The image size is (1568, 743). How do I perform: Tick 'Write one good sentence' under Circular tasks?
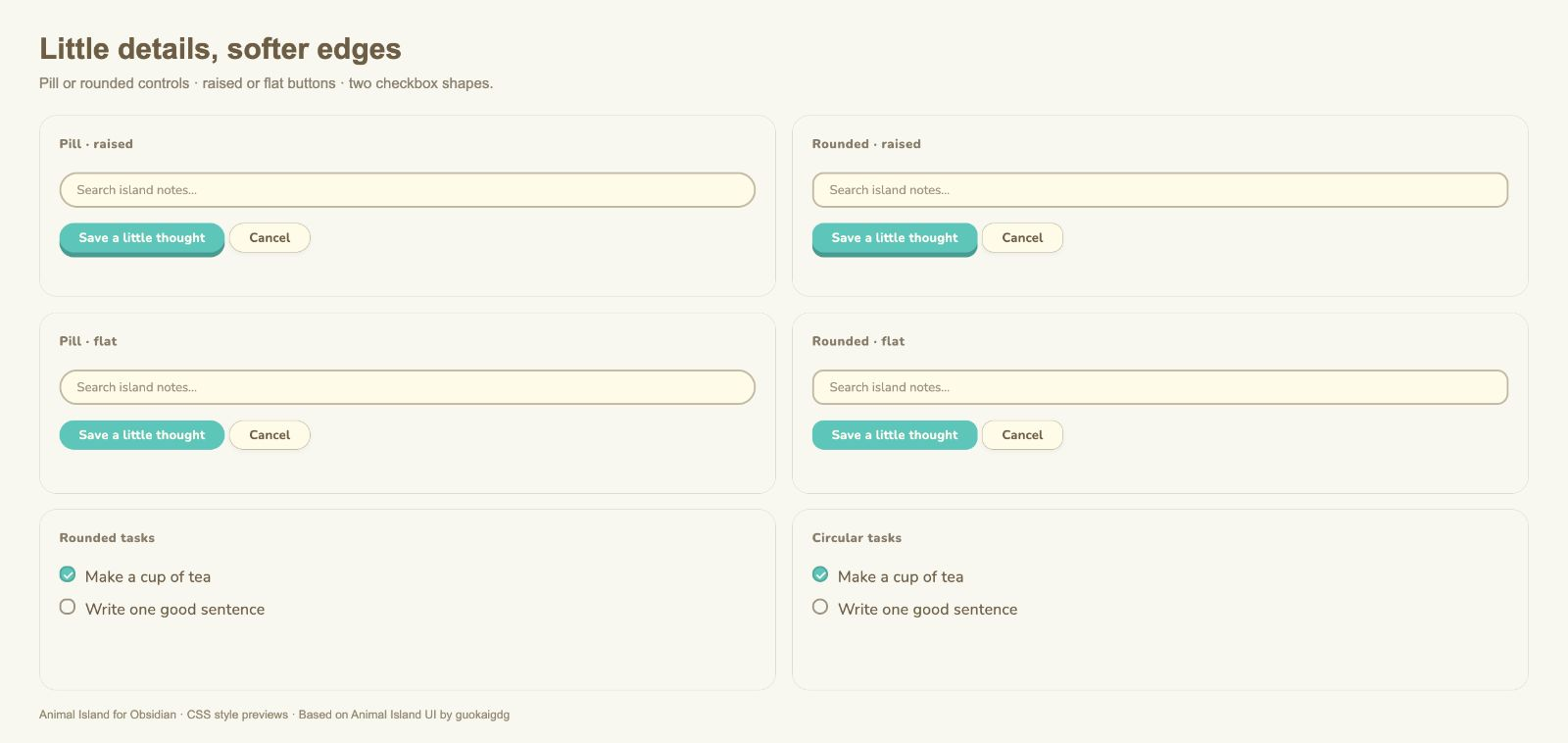click(x=820, y=607)
